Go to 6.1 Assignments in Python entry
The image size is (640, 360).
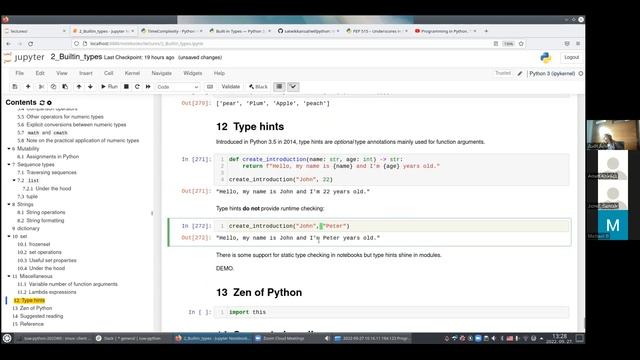tap(48, 157)
